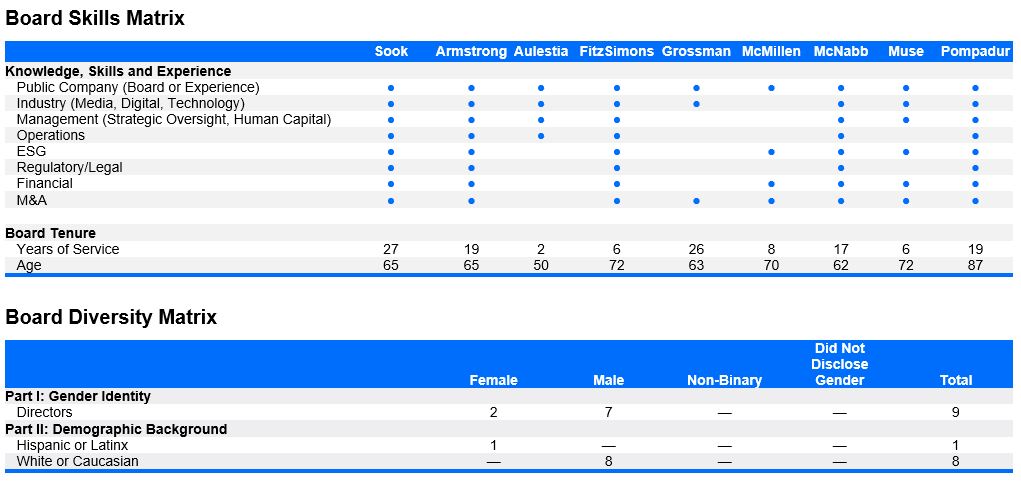1021x485 pixels.
Task: Select the M&A dot under Grossman
Action: (x=696, y=201)
